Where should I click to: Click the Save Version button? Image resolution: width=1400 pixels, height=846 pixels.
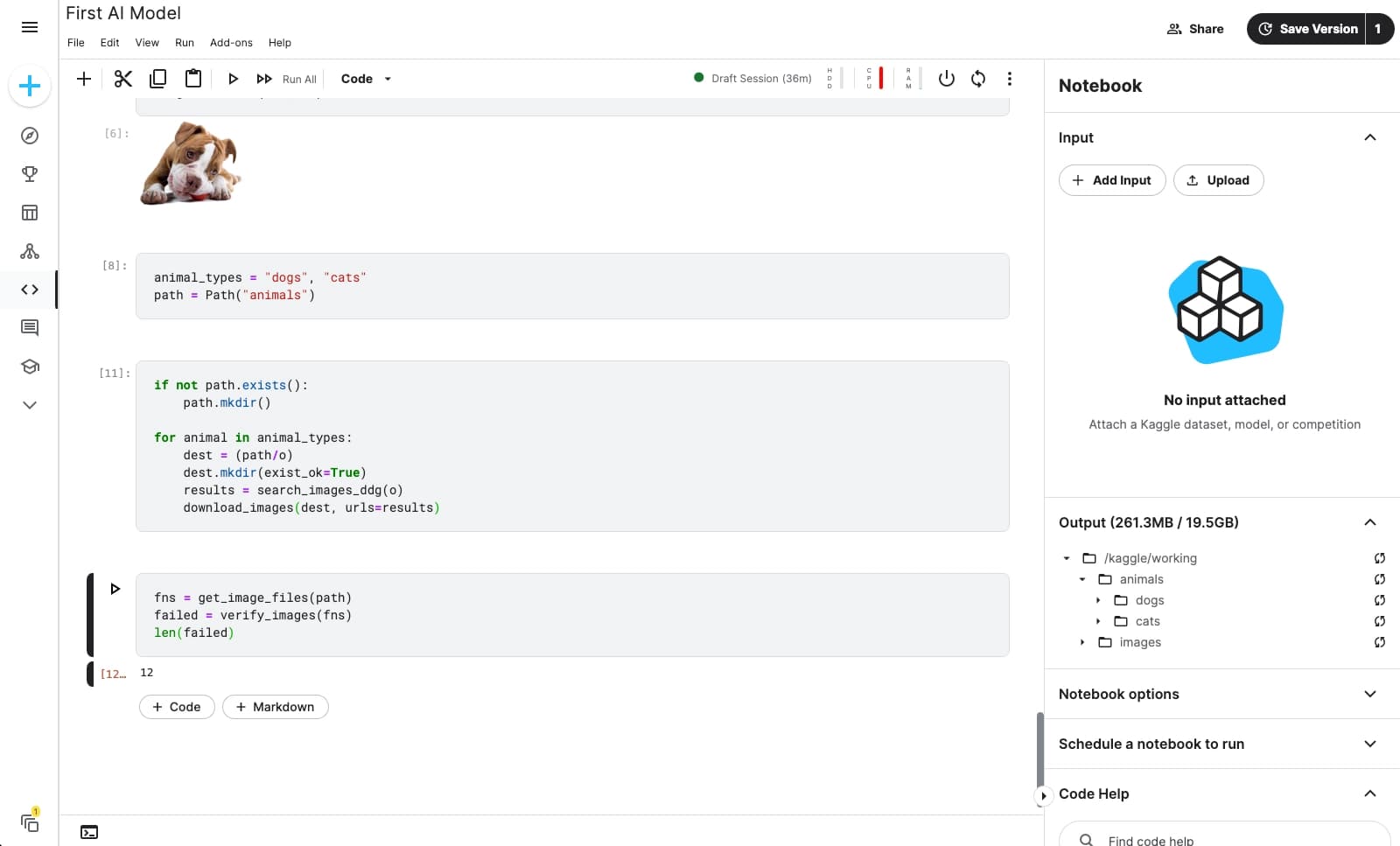pos(1307,29)
